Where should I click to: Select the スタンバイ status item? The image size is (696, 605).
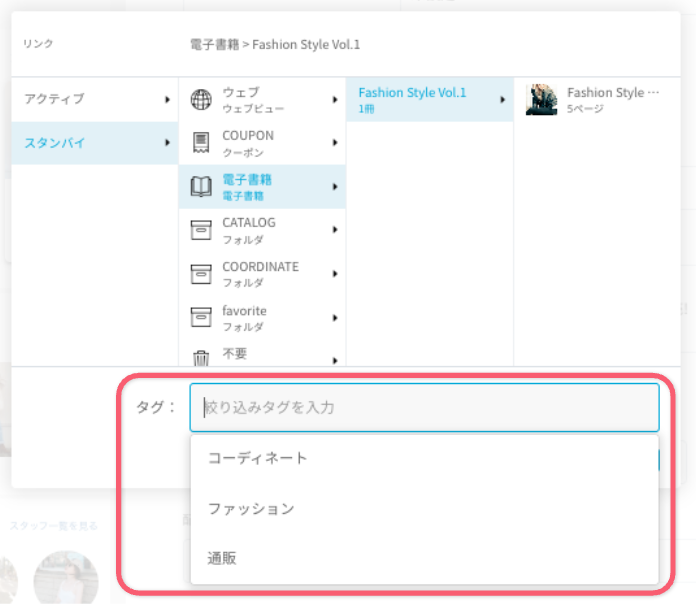(95, 142)
